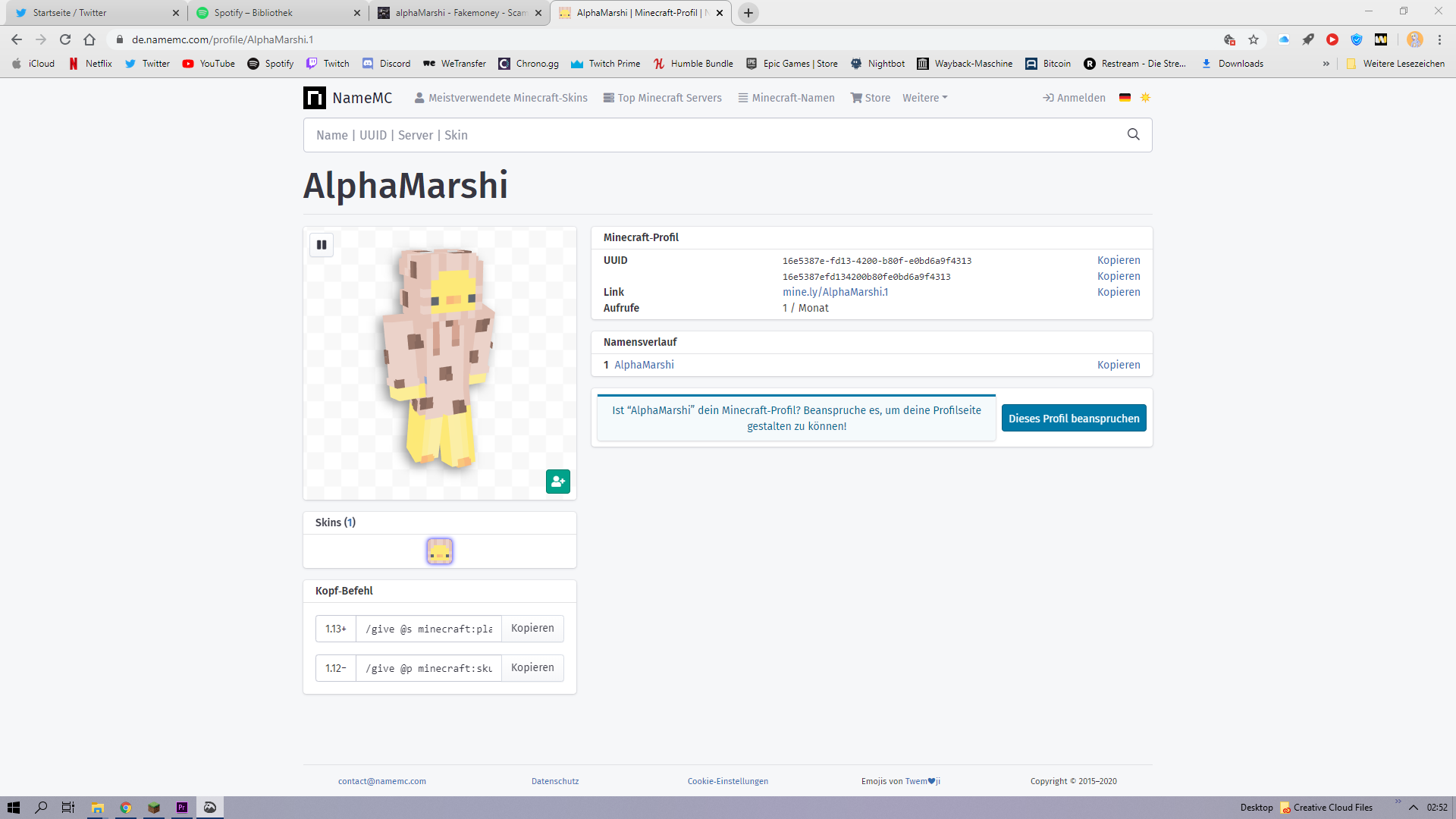Open the mine.ly/AlphaMarshi.1 link

[836, 292]
